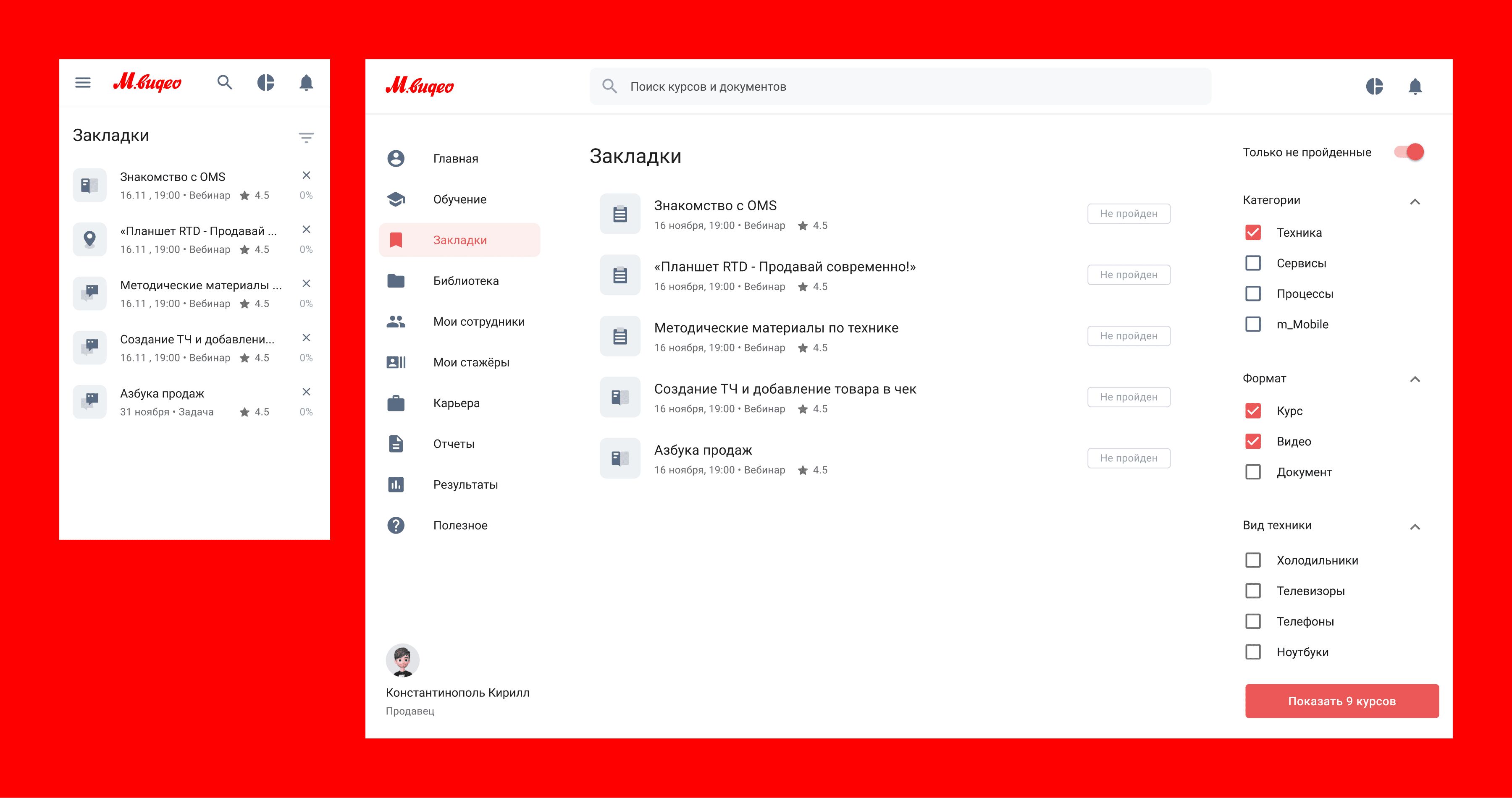This screenshot has width=1512, height=798.
Task: Click the Полезное question mark icon
Action: (x=396, y=525)
